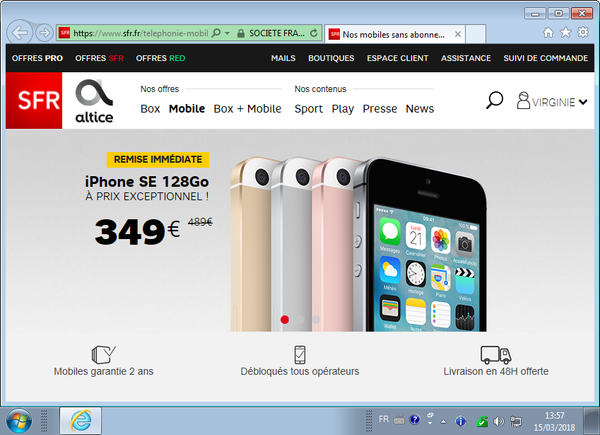Click the blue info tray icon
The image size is (600, 435).
461,421
